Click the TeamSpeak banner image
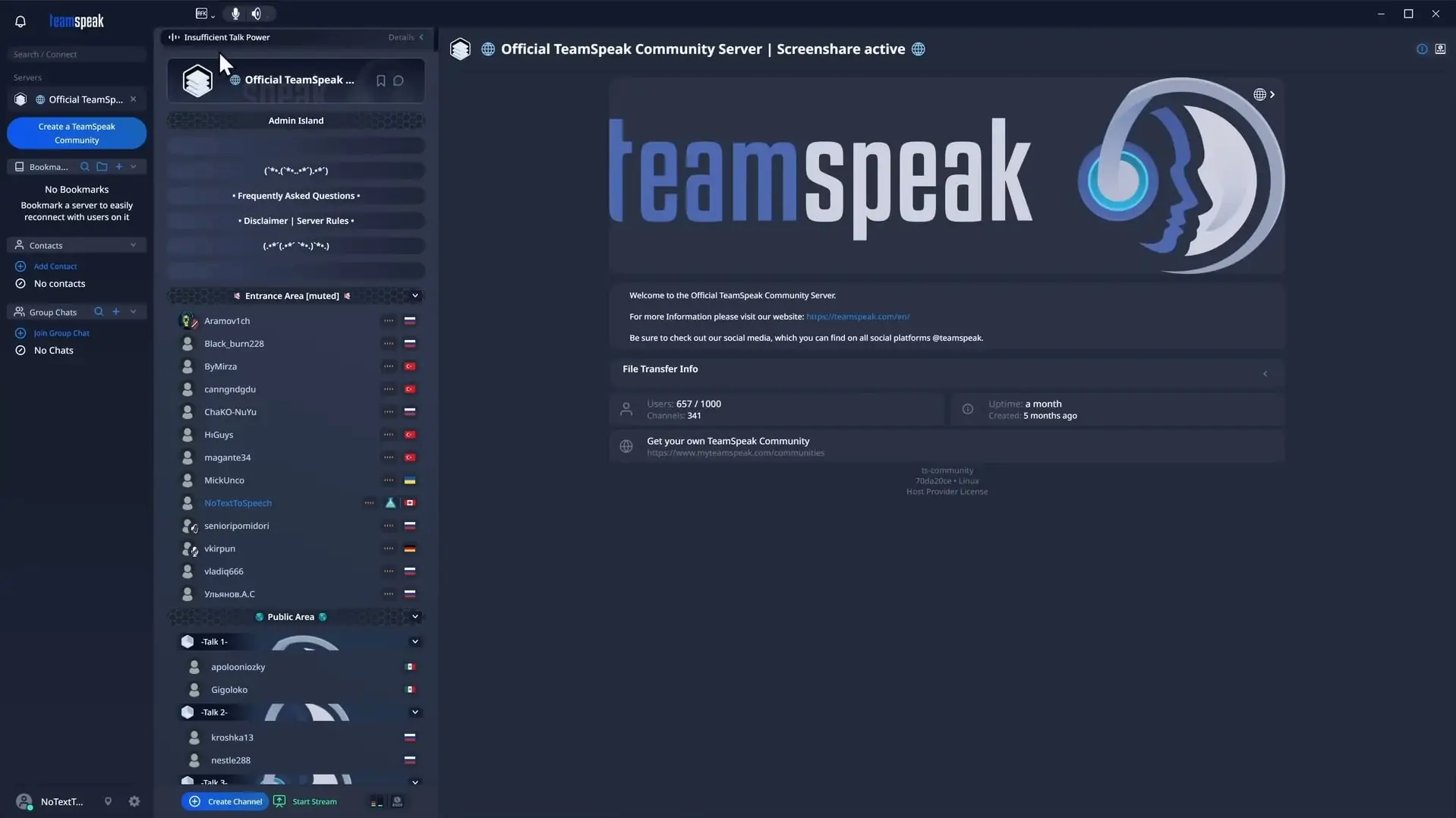Image resolution: width=1456 pixels, height=818 pixels. 947,175
